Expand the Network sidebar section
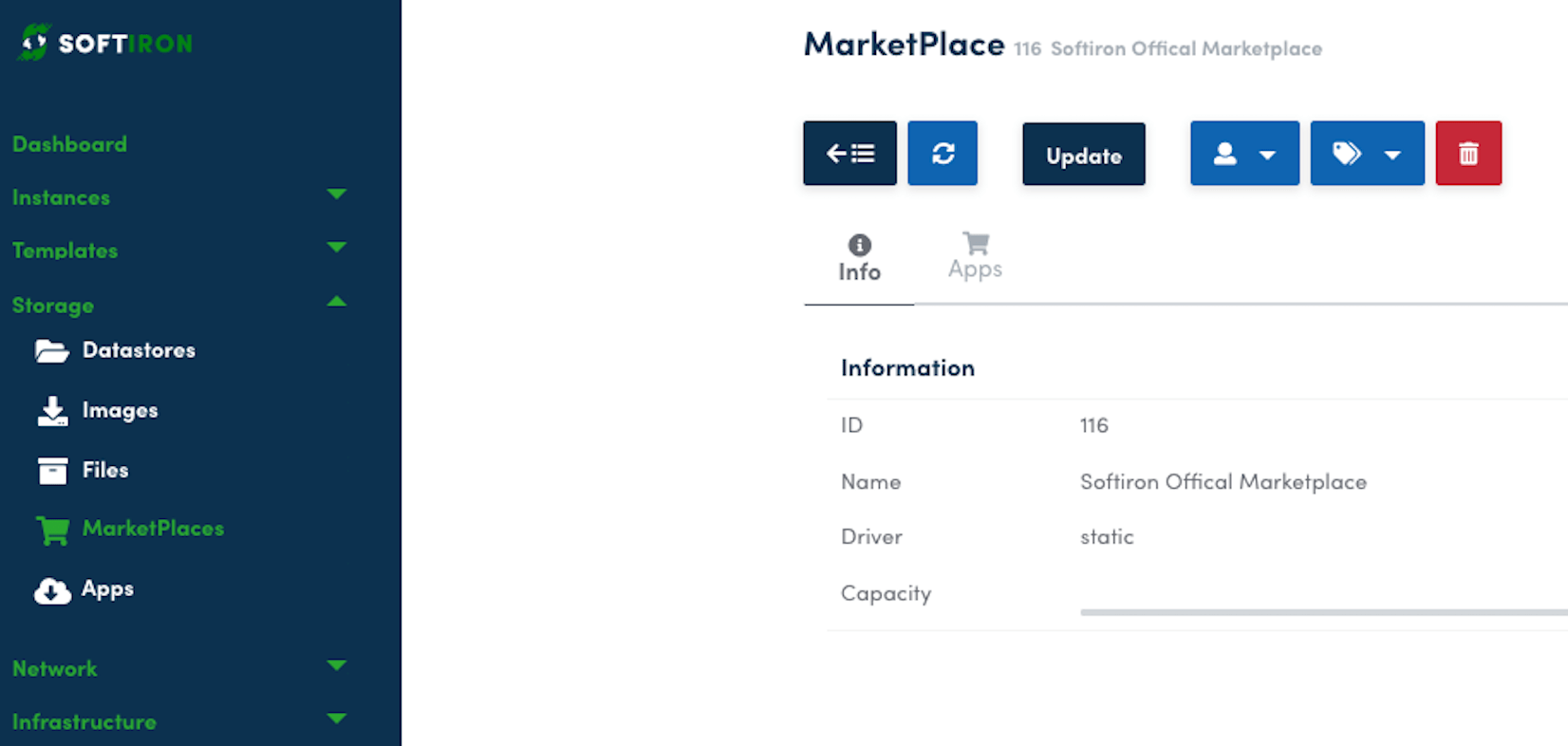This screenshot has height=746, width=1568. point(336,666)
